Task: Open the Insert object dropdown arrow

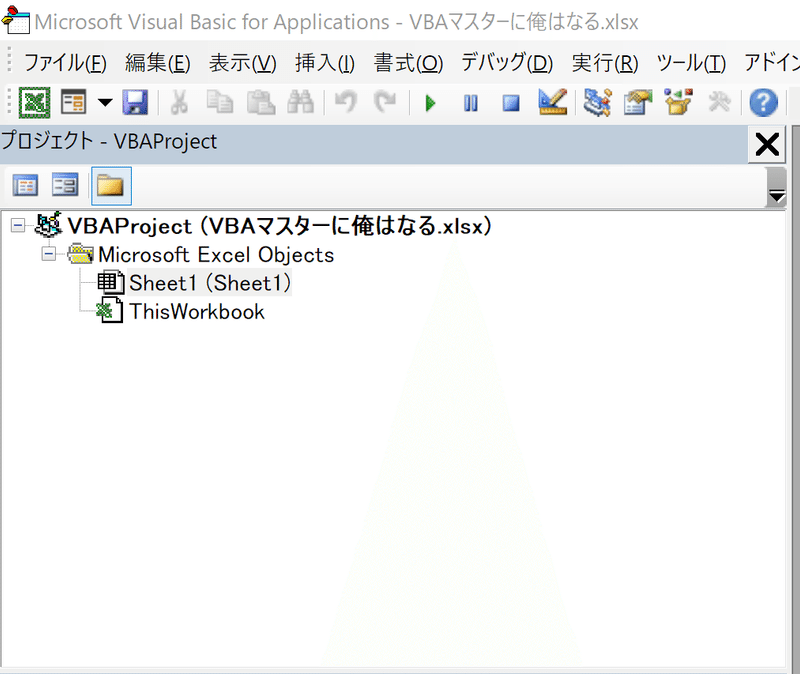Action: [x=105, y=103]
